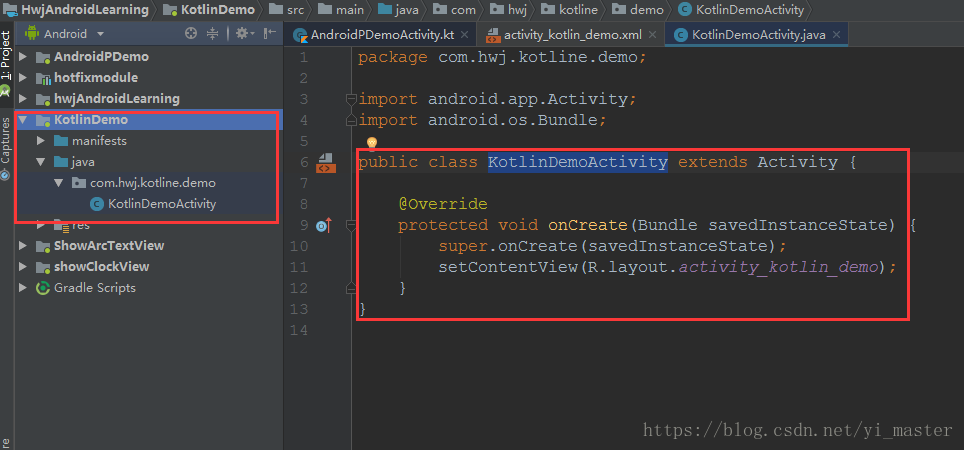Collapse the java folder in tree
Viewport: 964px width, 450px height.
coord(41,162)
